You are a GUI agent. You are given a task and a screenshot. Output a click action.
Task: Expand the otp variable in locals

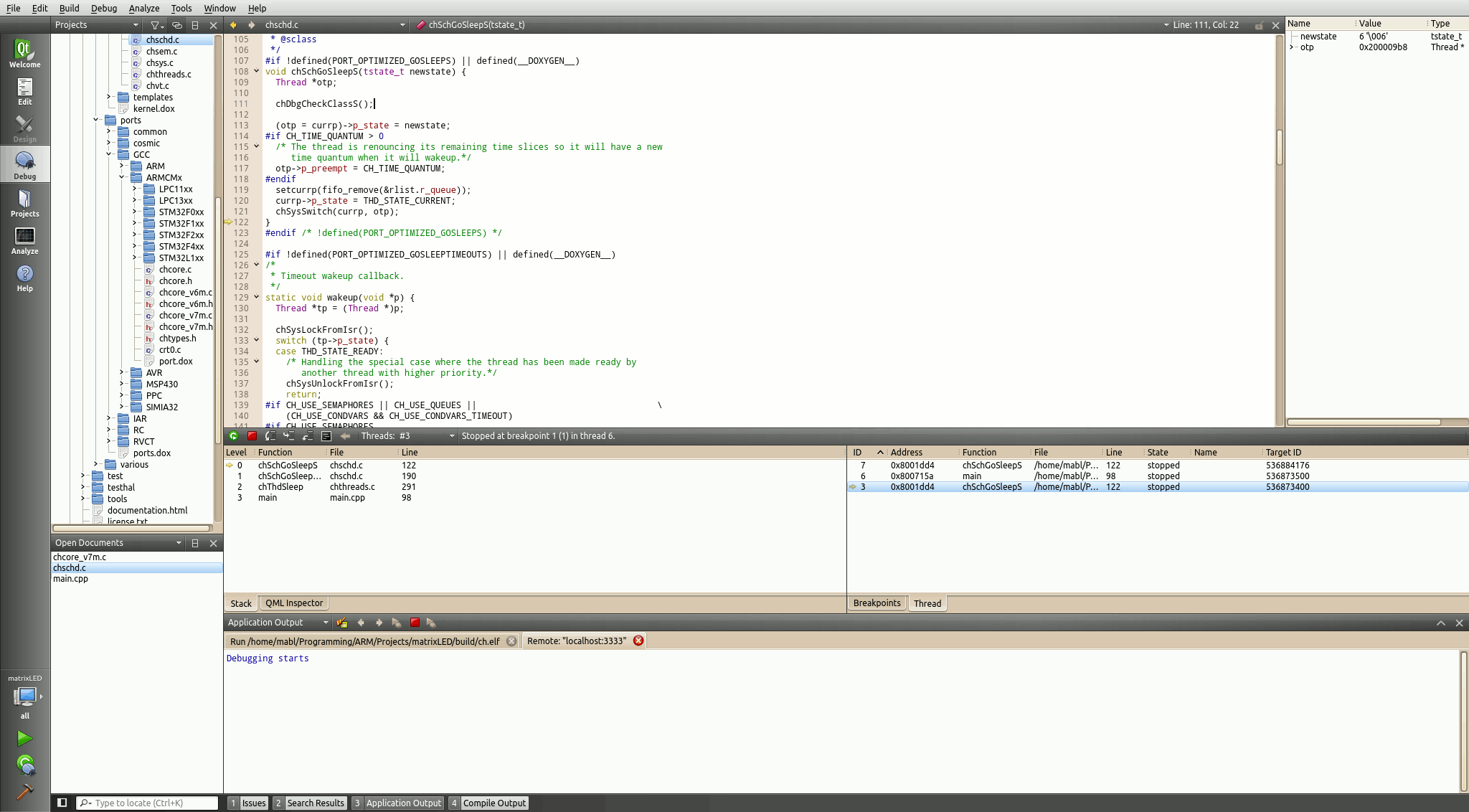pyautogui.click(x=1292, y=47)
